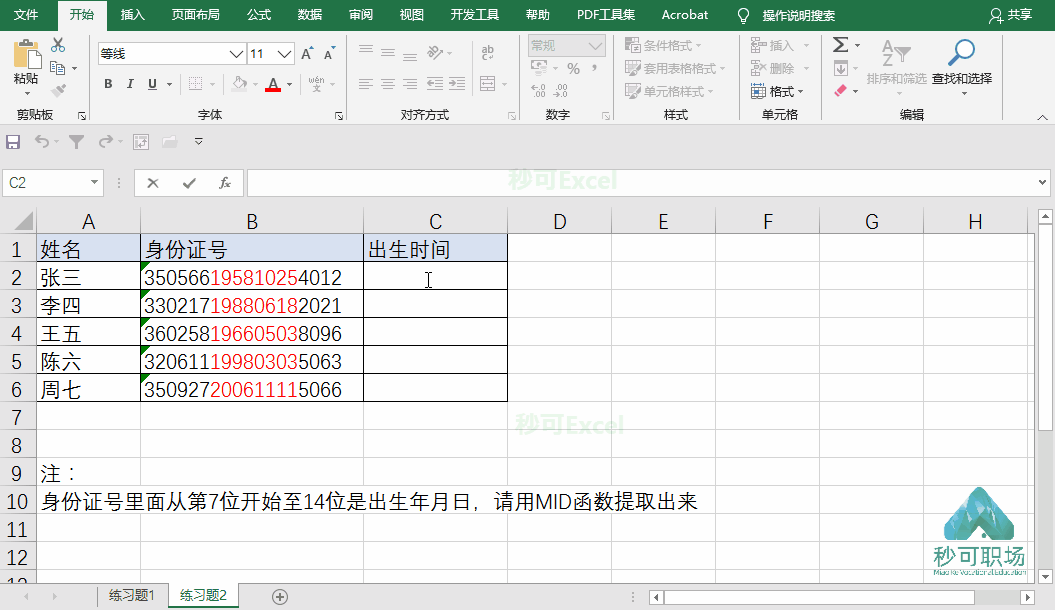Toggle top vertical alignment
The width and height of the screenshot is (1055, 610).
(366, 50)
